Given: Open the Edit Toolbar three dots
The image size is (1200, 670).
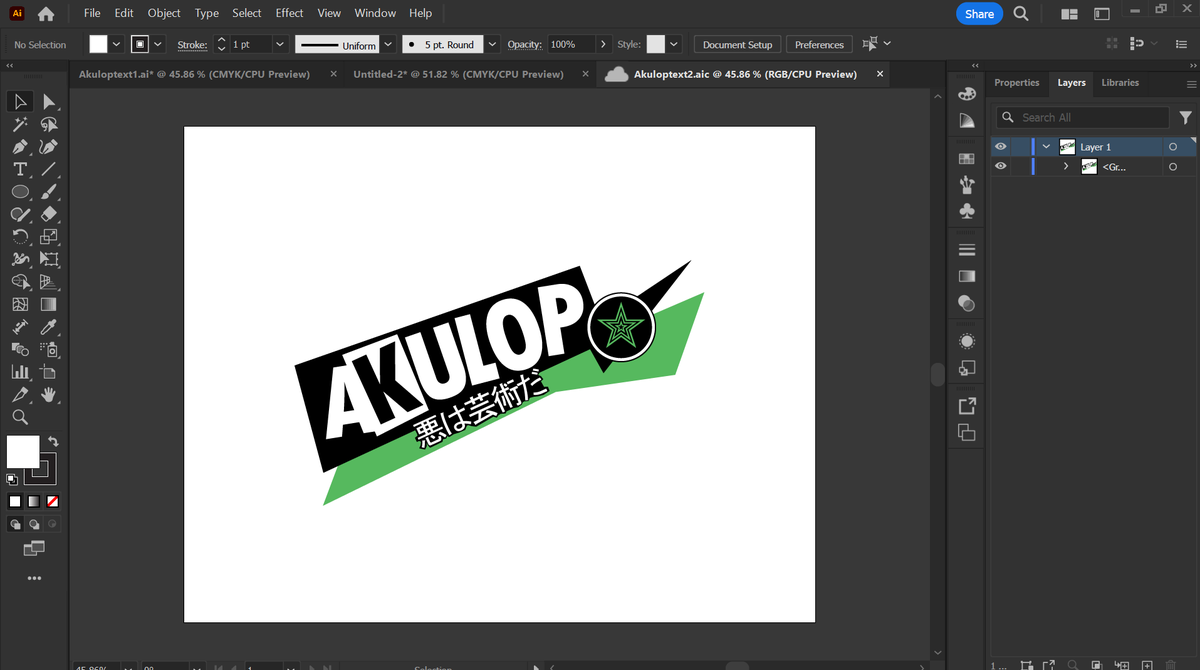Looking at the screenshot, I should [x=34, y=578].
